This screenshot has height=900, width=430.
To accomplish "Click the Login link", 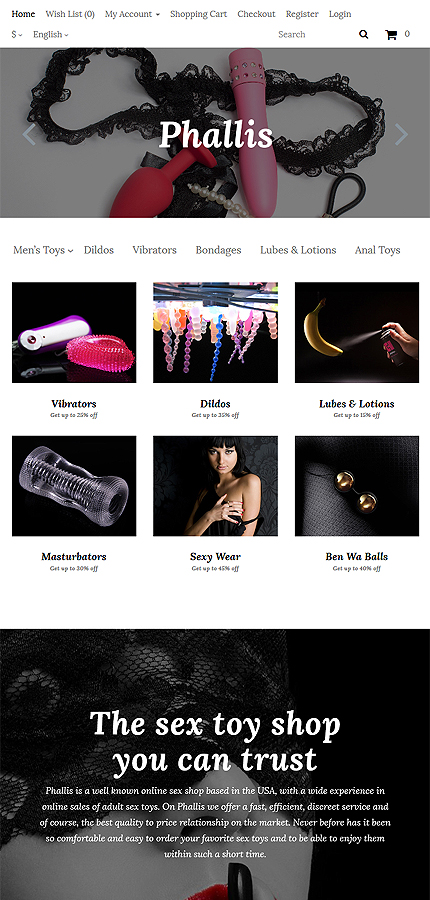I will [x=340, y=14].
